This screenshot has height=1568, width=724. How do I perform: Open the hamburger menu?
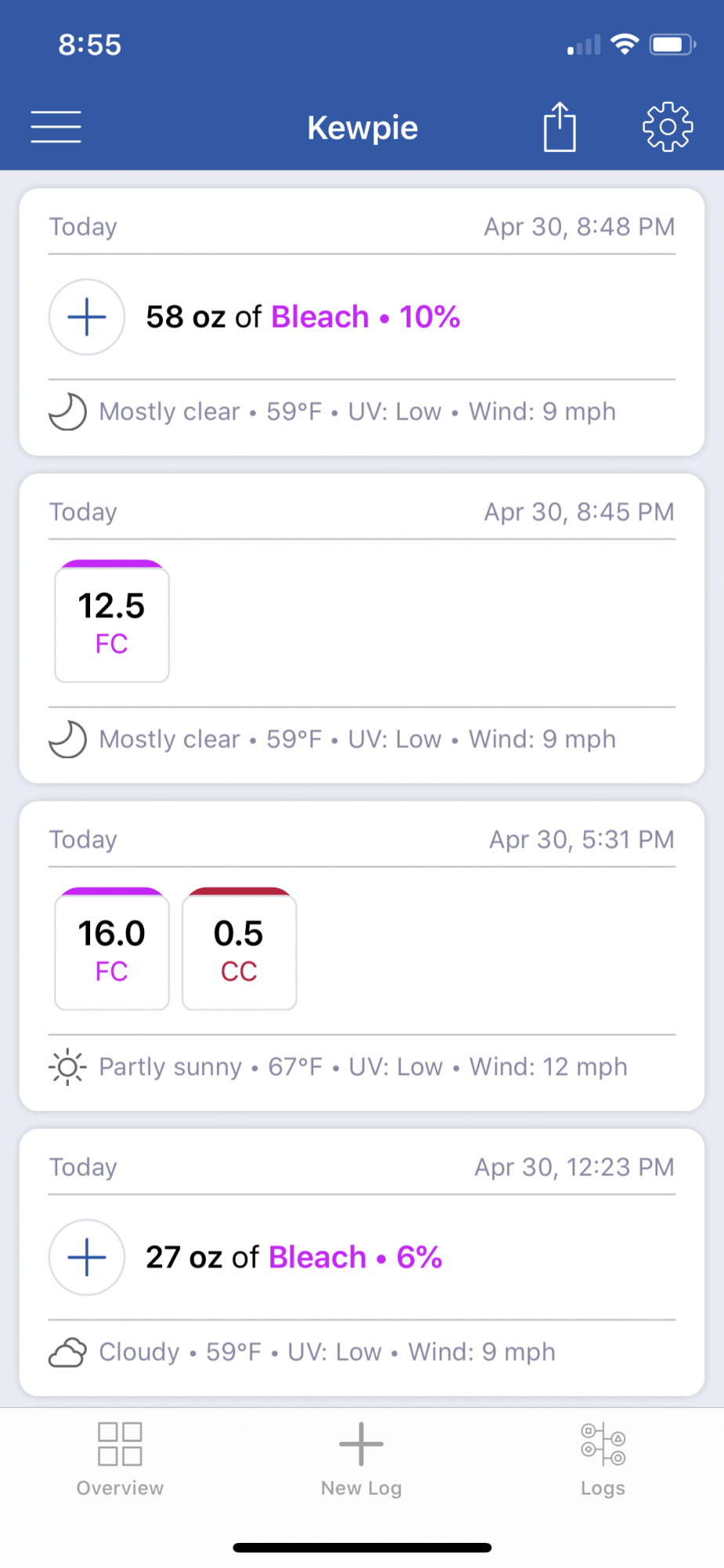pyautogui.click(x=56, y=127)
